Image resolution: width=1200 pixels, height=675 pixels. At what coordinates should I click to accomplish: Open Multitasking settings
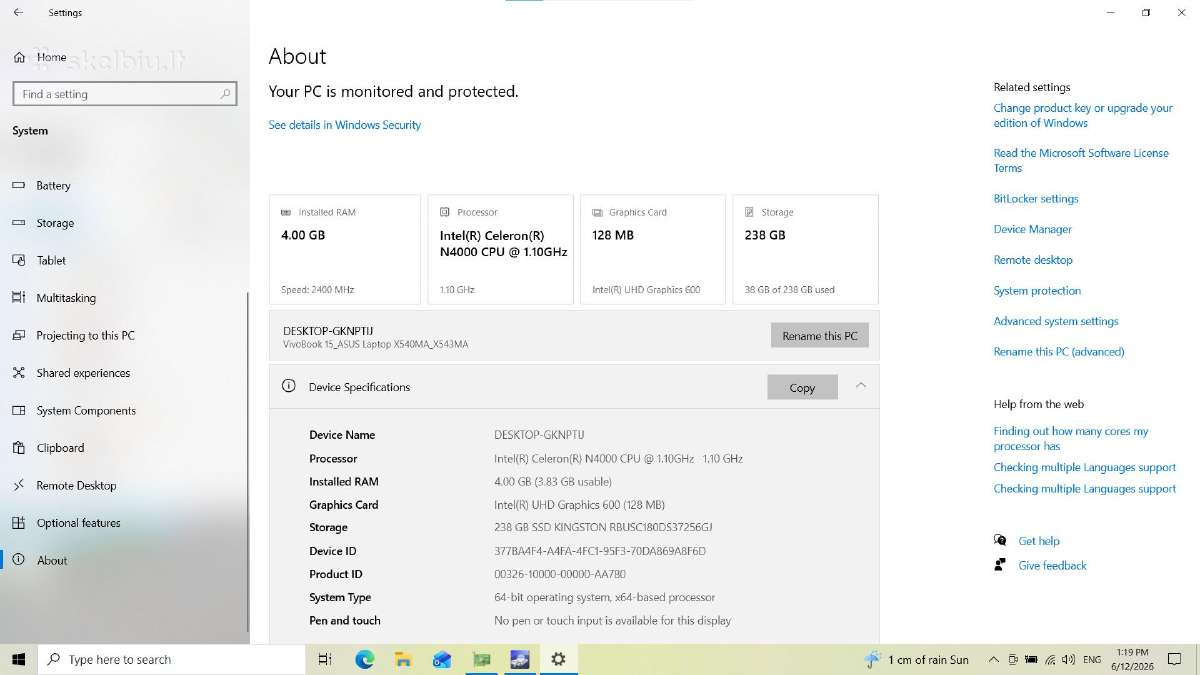point(66,298)
